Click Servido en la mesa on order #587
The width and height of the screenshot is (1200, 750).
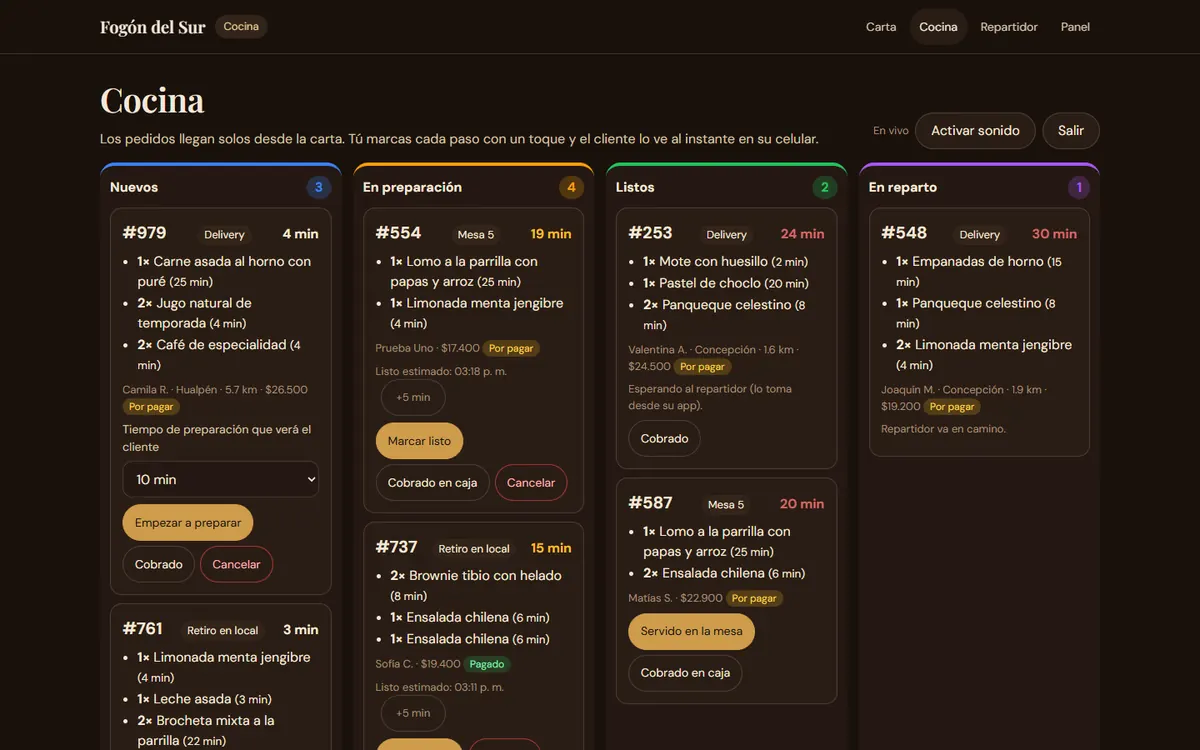pyautogui.click(x=692, y=631)
